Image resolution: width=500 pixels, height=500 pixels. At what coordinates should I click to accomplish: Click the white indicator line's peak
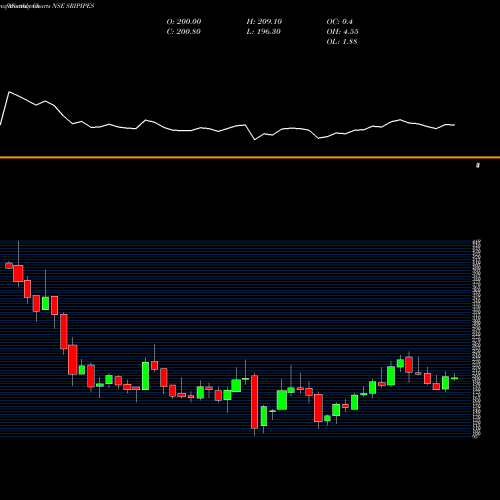[9, 92]
